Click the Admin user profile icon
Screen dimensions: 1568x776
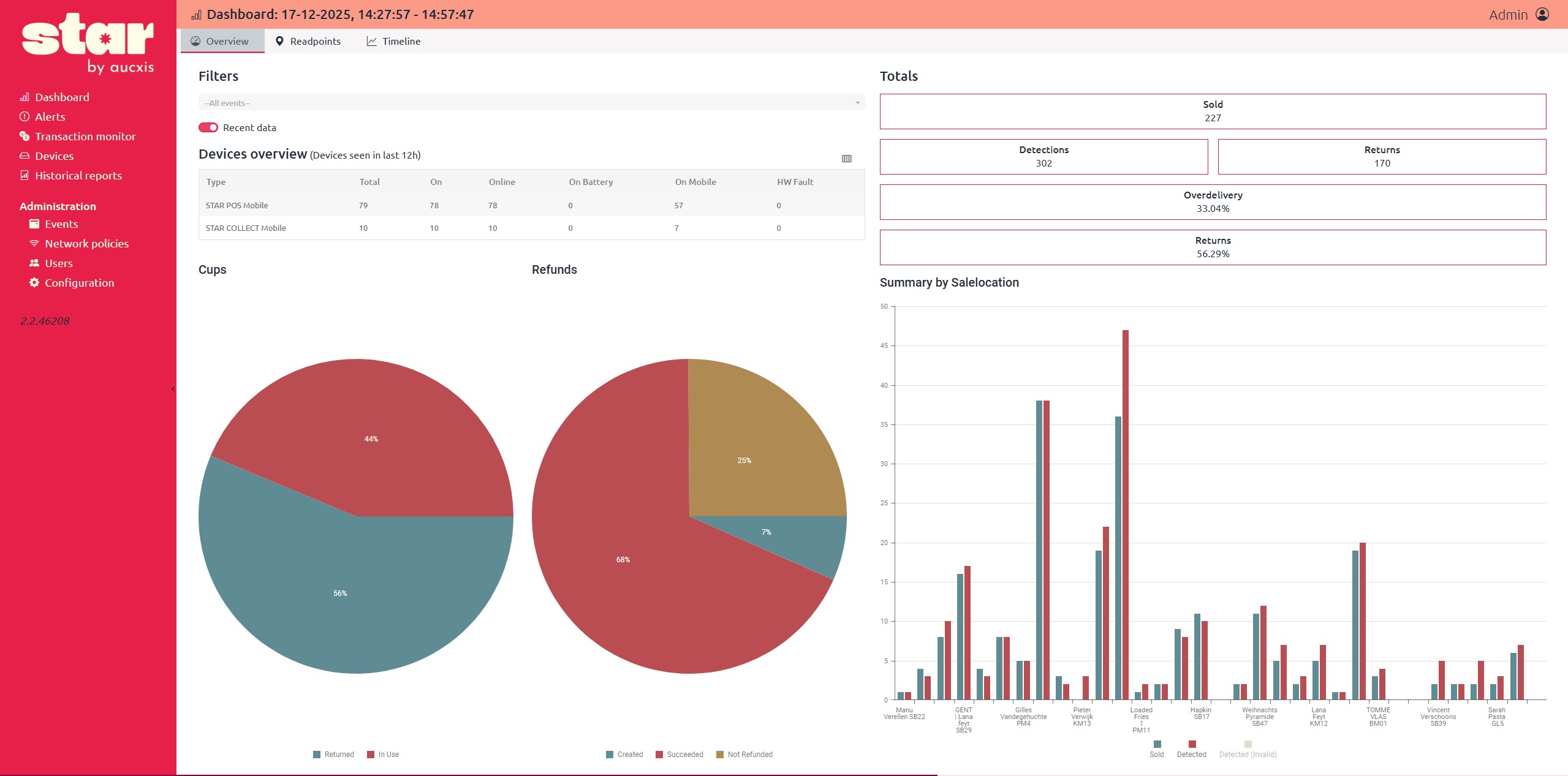1542,14
